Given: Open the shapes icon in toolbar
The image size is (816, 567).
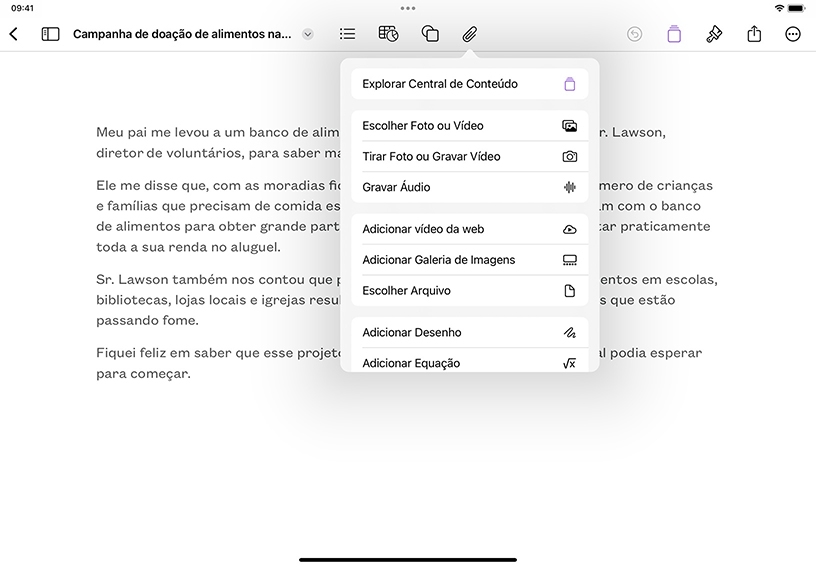Looking at the screenshot, I should [x=430, y=34].
